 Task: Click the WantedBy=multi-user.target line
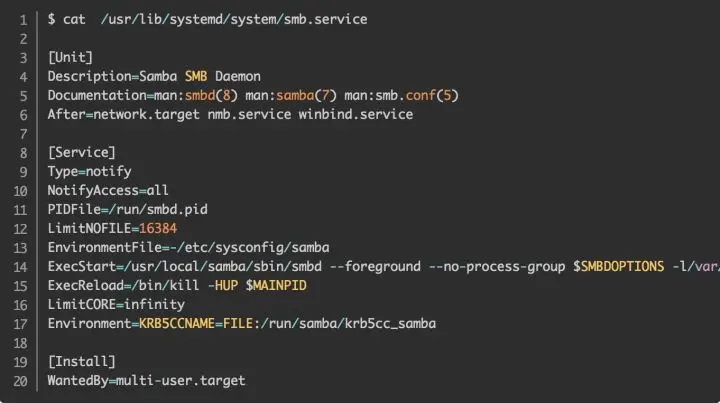146,380
